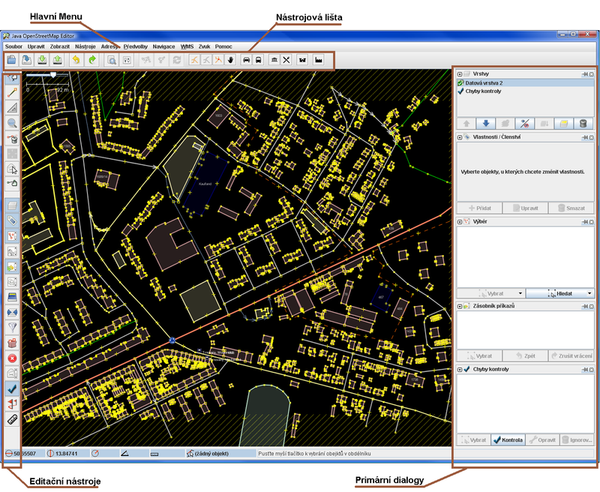Image resolution: width=600 pixels, height=492 pixels.
Task: Click the Search magnifier icon in toolbar
Action: pyautogui.click(x=113, y=60)
